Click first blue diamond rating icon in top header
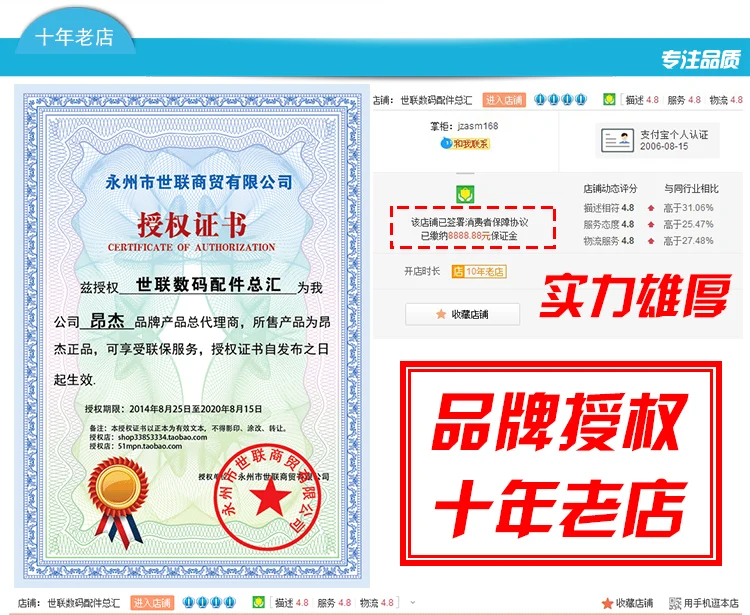This screenshot has width=750, height=615. click(x=540, y=99)
